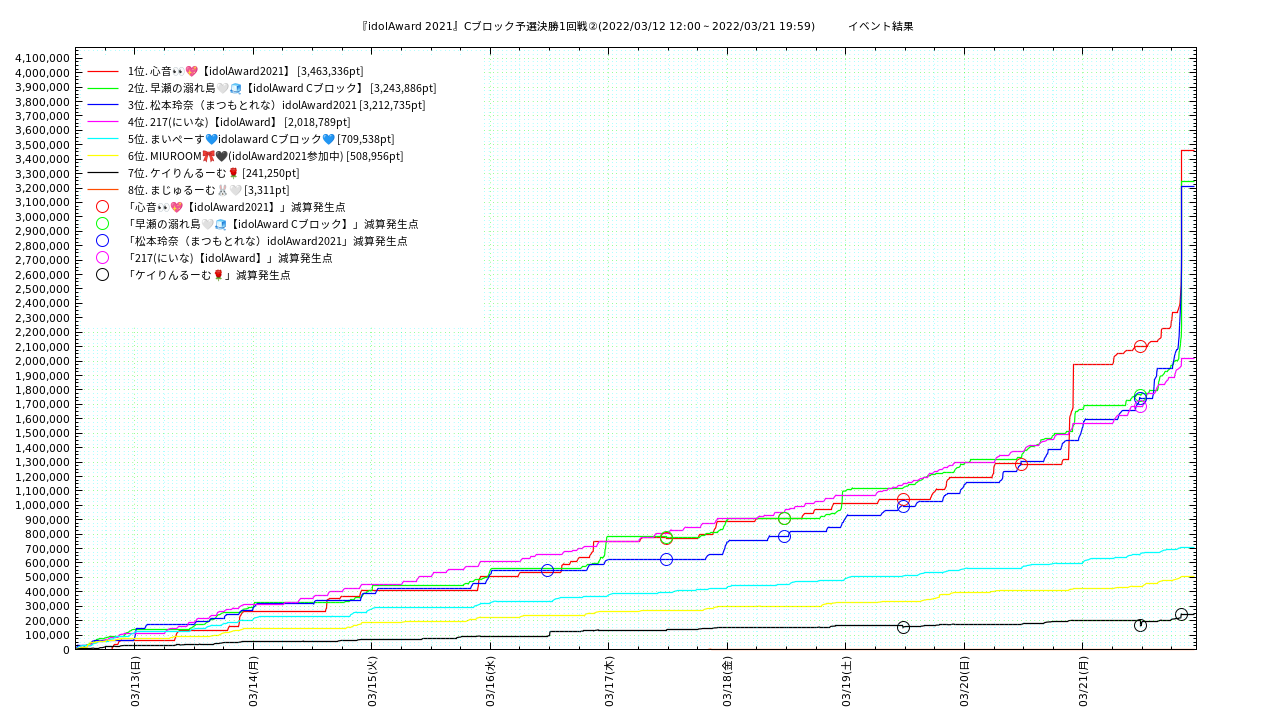Click legend text '1位. 心音 [3,463,336pt]'
This screenshot has width=1280, height=720.
point(245,72)
